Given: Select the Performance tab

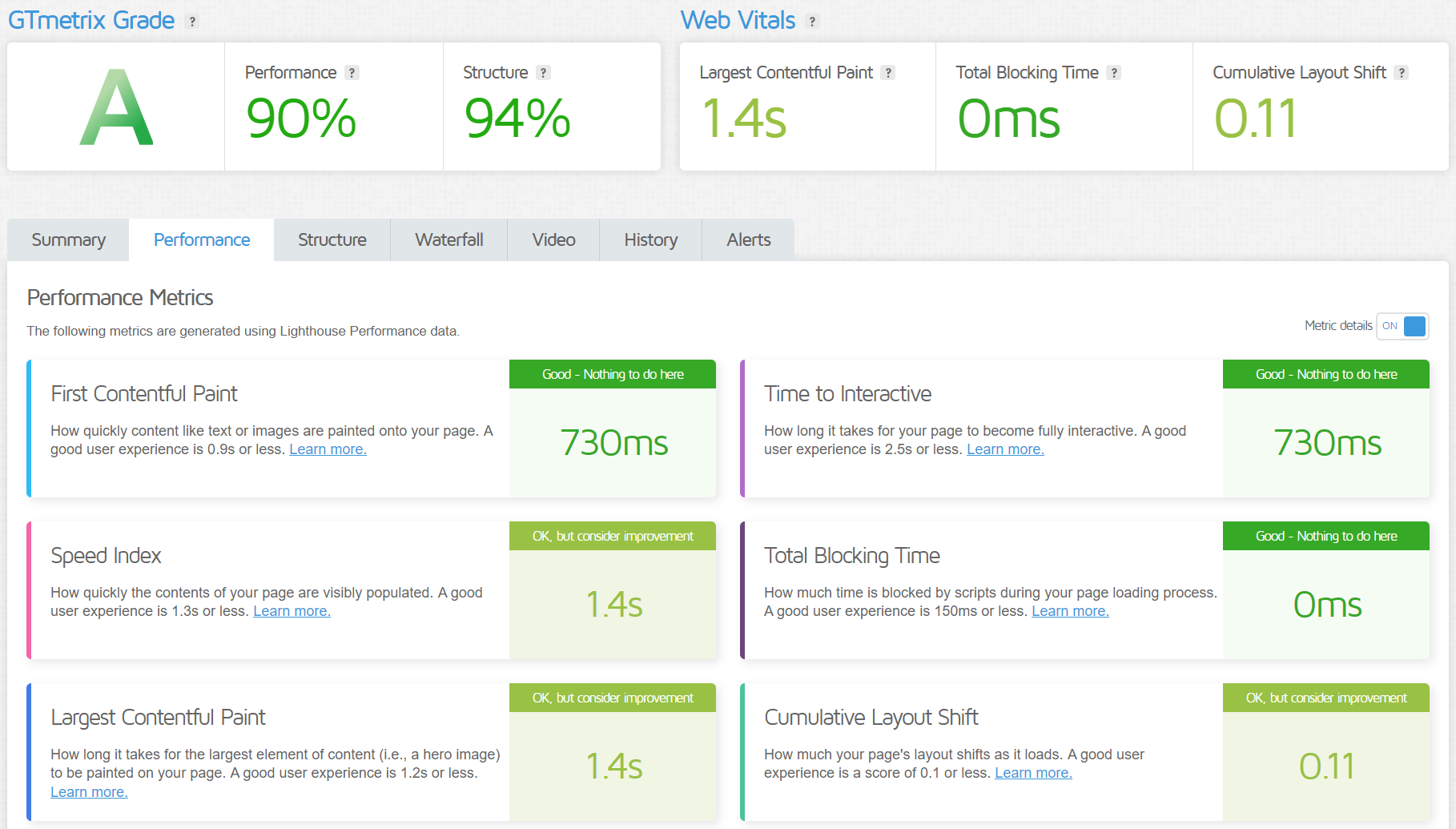Looking at the screenshot, I should point(202,240).
